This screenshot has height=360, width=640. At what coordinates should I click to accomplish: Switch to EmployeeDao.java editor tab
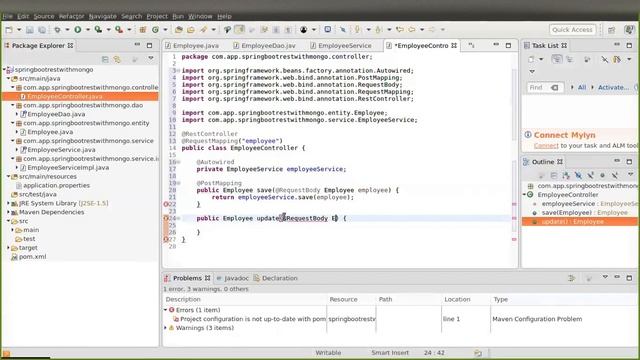coord(264,46)
